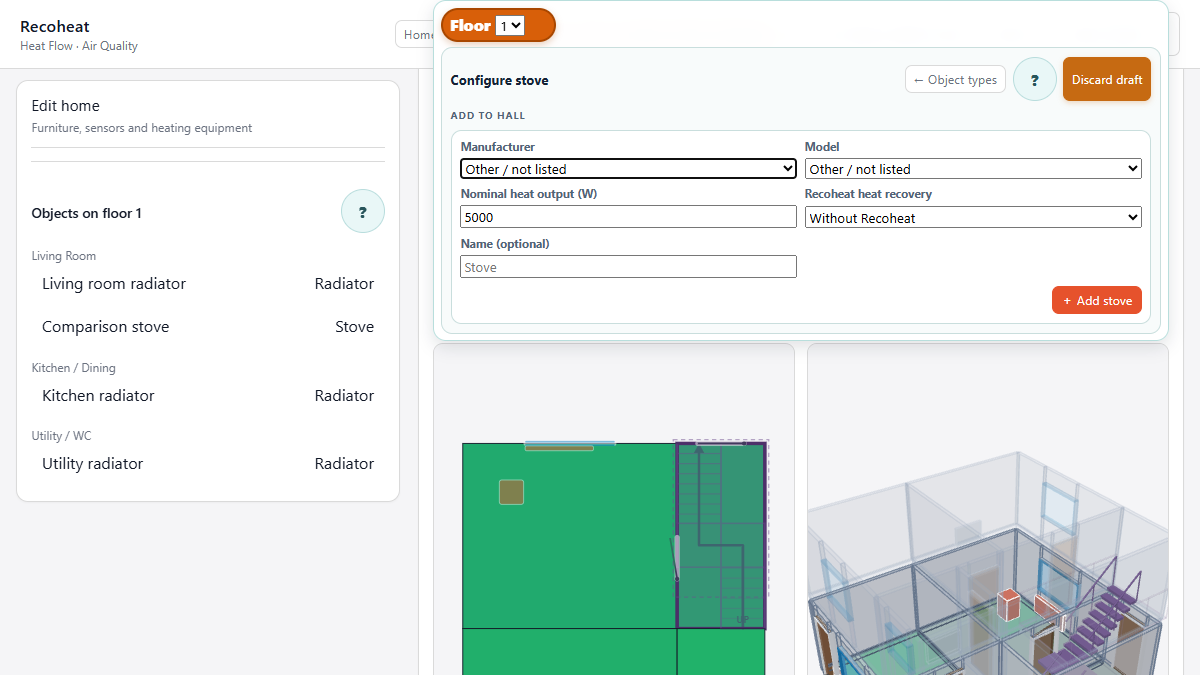This screenshot has width=1200, height=675.
Task: Open the Model dropdown
Action: 973,169
